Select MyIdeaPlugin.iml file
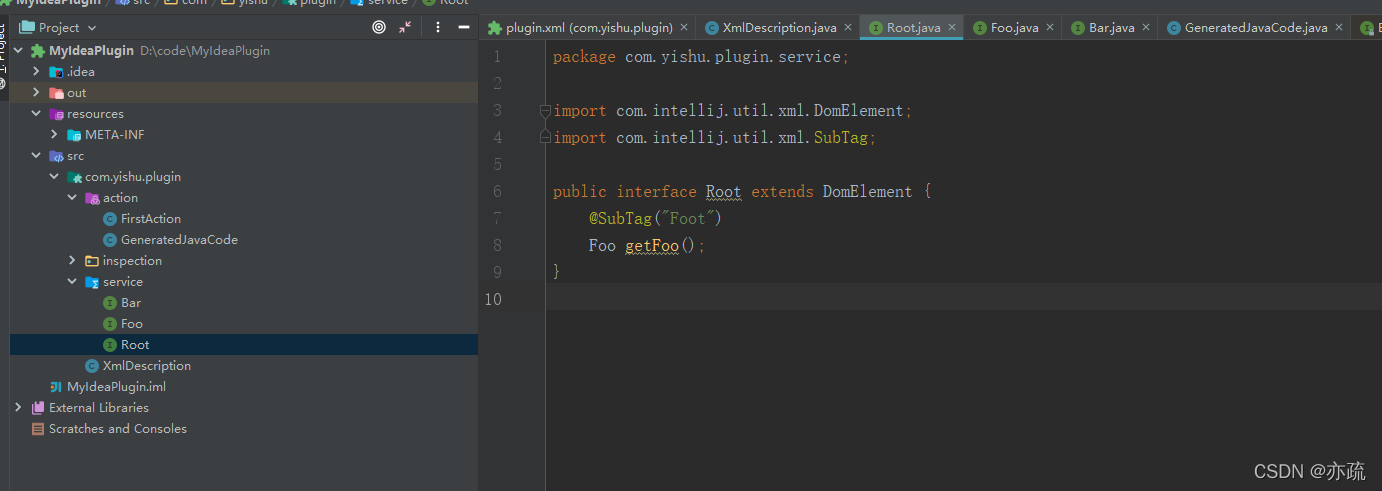 [116, 387]
